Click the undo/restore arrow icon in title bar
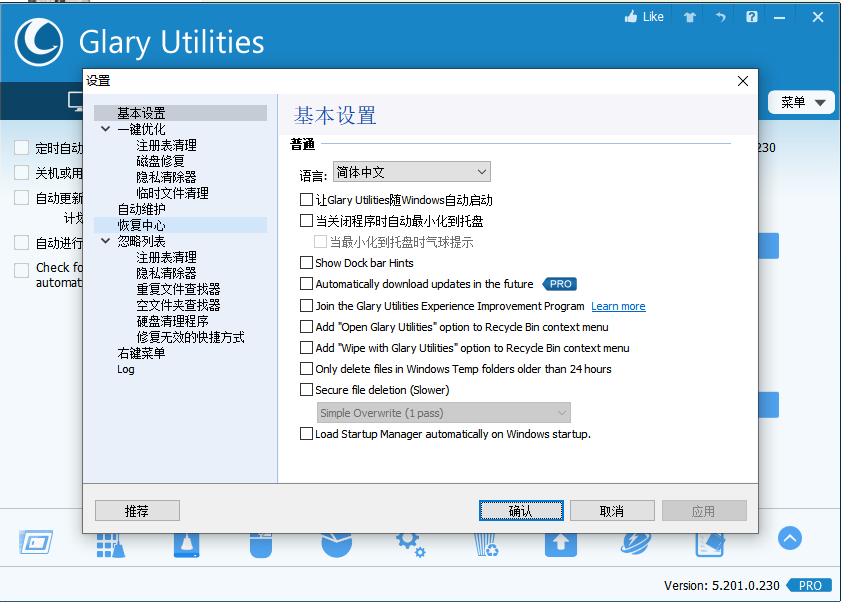The width and height of the screenshot is (841, 602). point(720,17)
